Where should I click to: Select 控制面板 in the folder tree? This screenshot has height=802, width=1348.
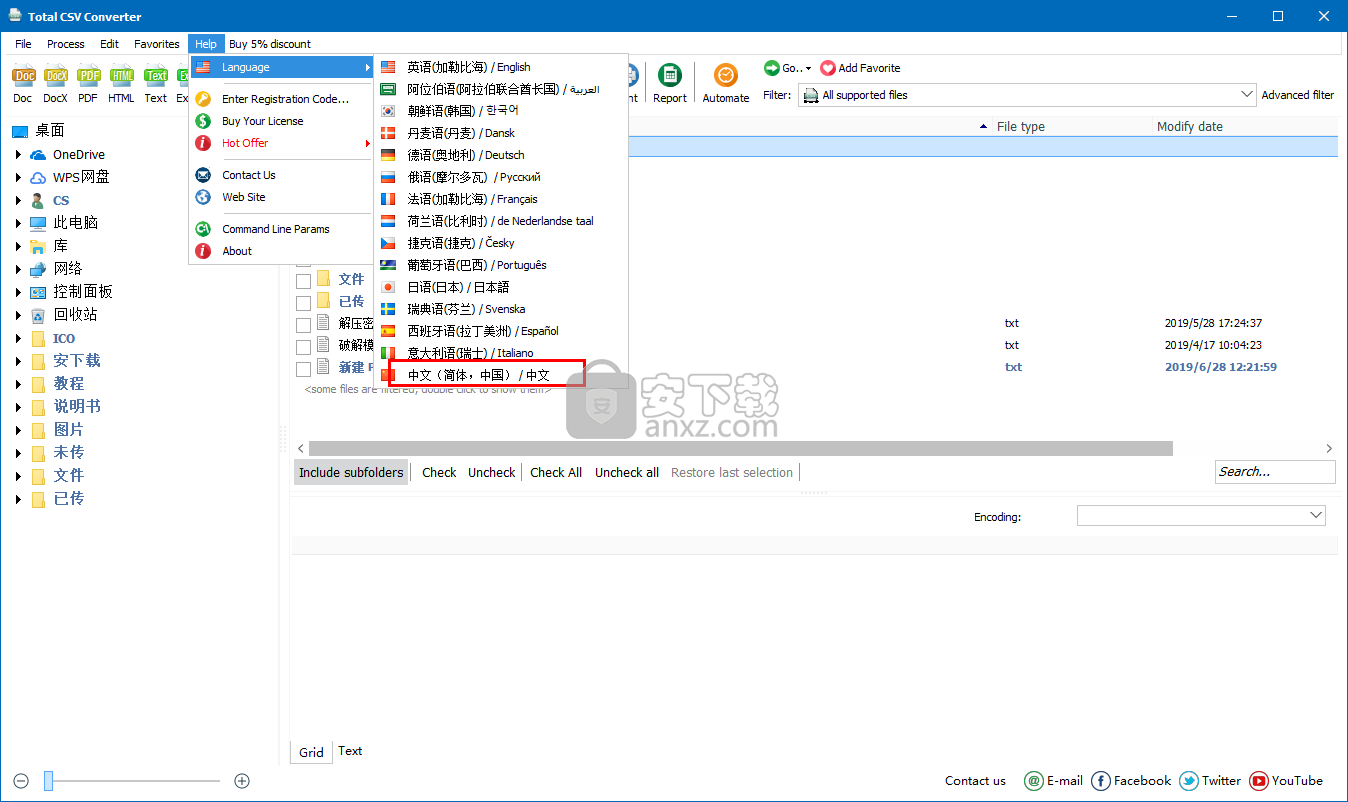pyautogui.click(x=83, y=291)
